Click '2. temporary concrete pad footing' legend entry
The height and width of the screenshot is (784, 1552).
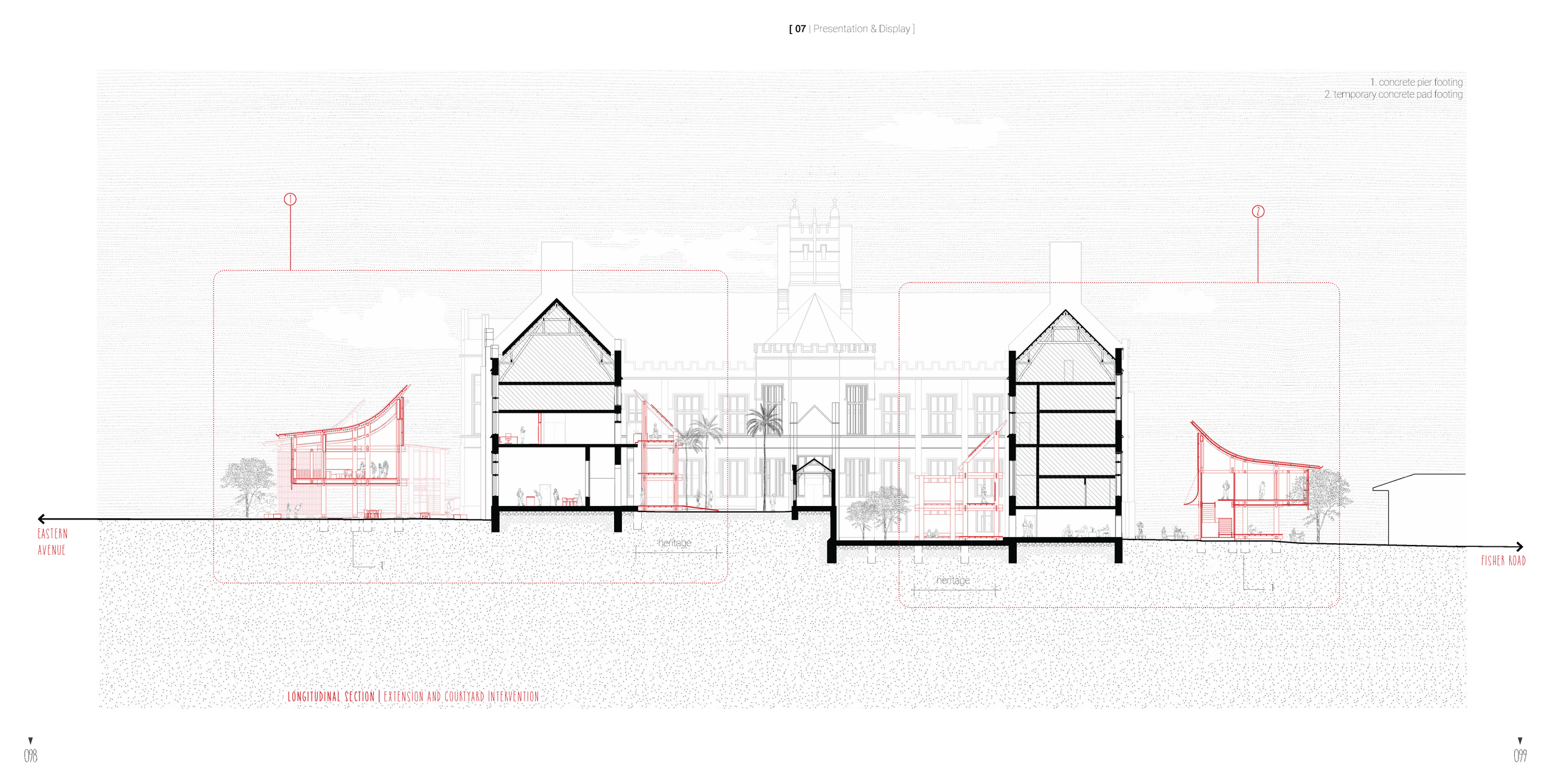(1393, 94)
